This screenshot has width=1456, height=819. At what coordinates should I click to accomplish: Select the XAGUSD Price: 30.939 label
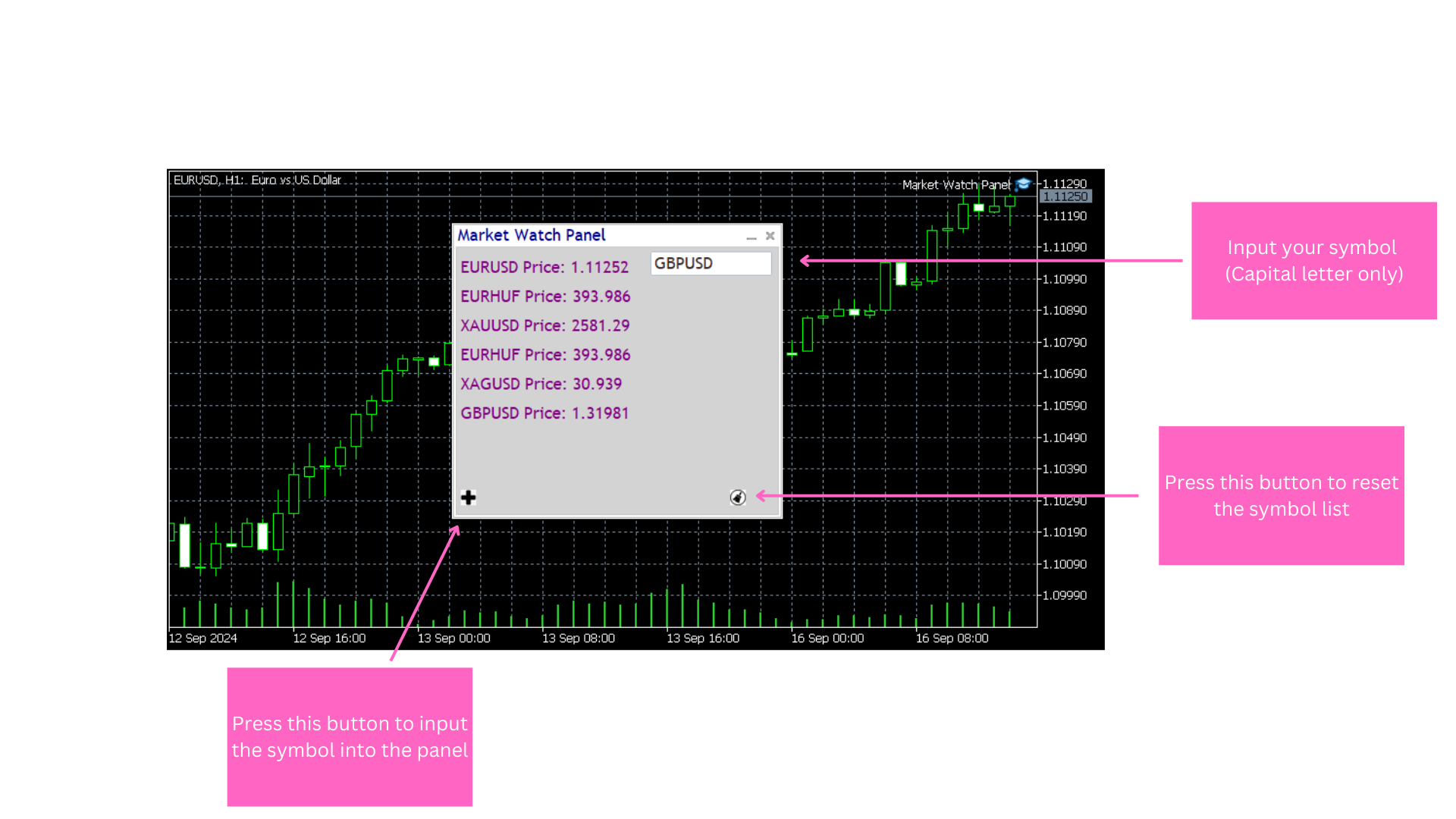point(541,384)
